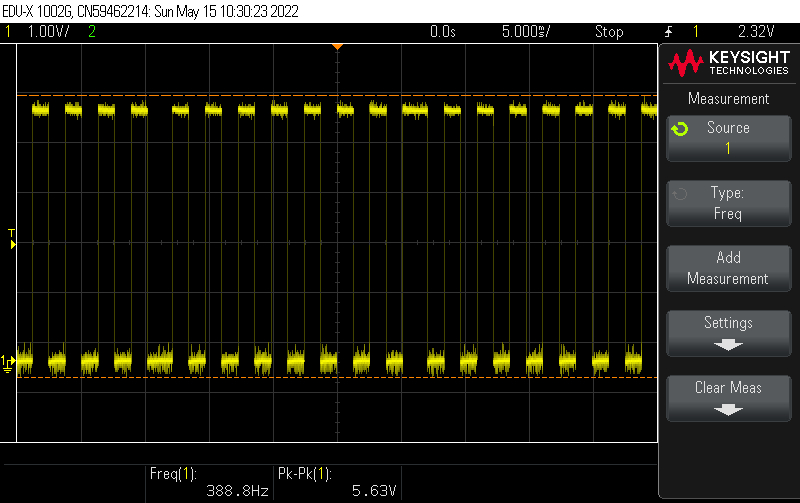
Task: Toggle the channel 1 indicator in top bar
Action: click(9, 32)
